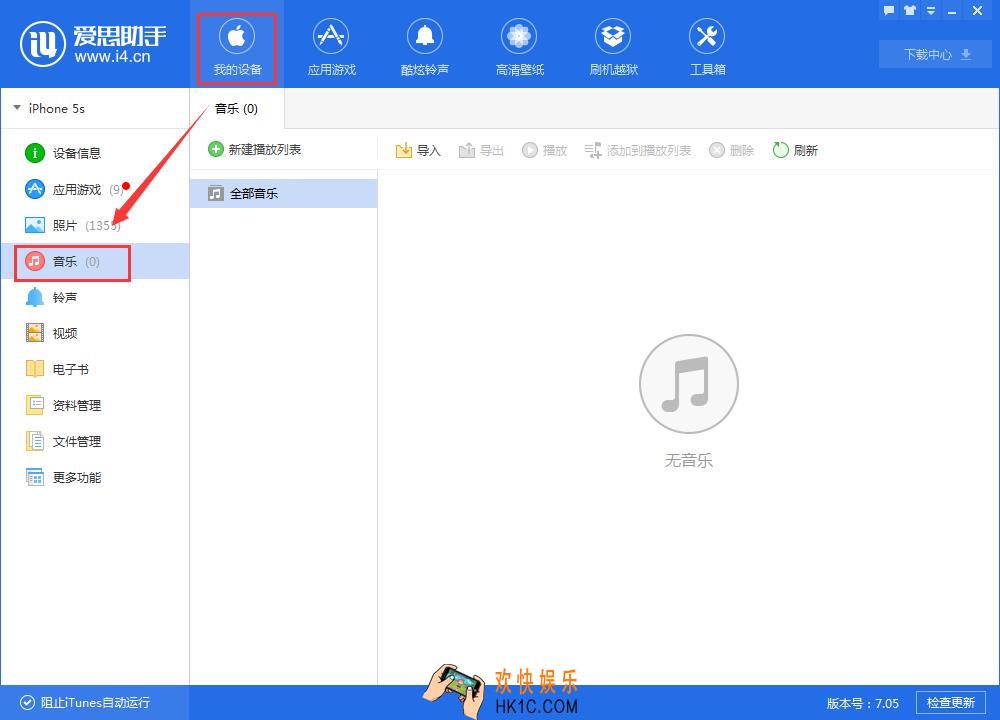Screen dimensions: 1000x720
Task: Click the photos picture icon
Action: click(34, 225)
